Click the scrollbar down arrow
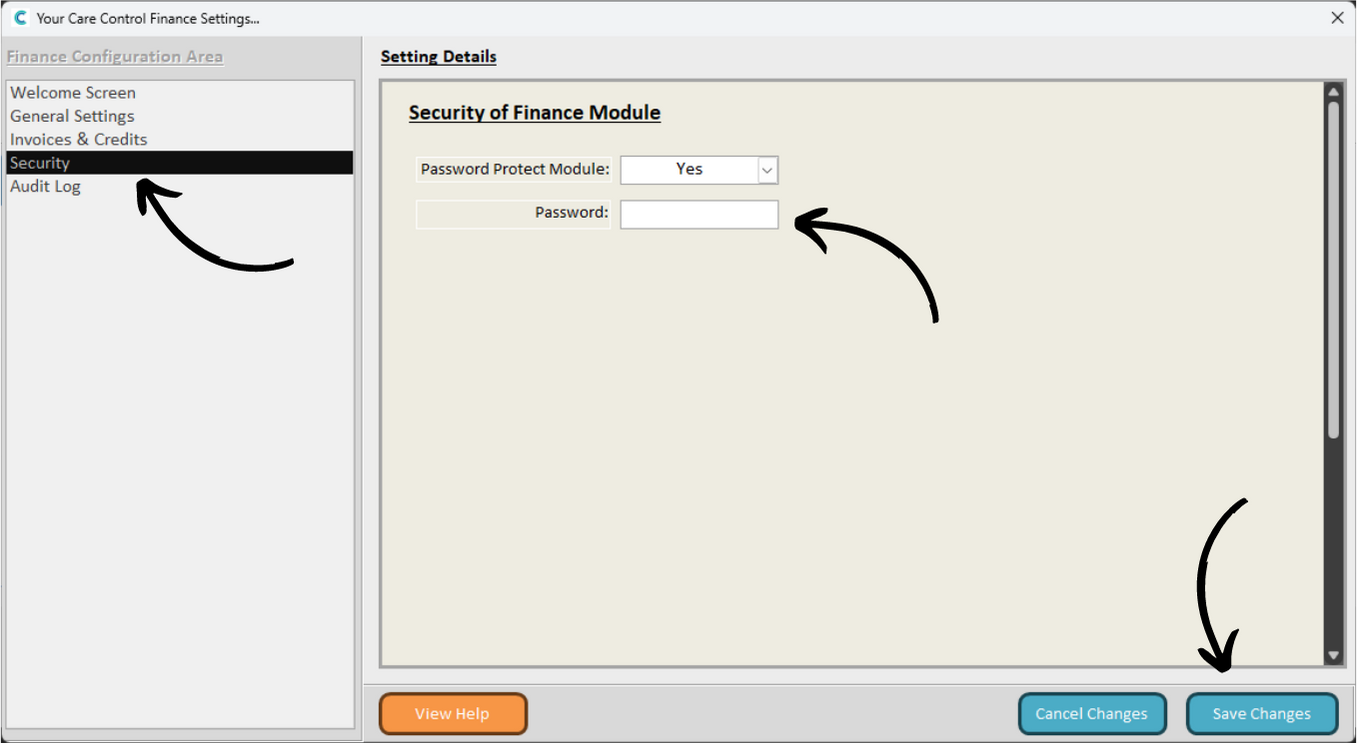The image size is (1359, 743). click(x=1333, y=656)
